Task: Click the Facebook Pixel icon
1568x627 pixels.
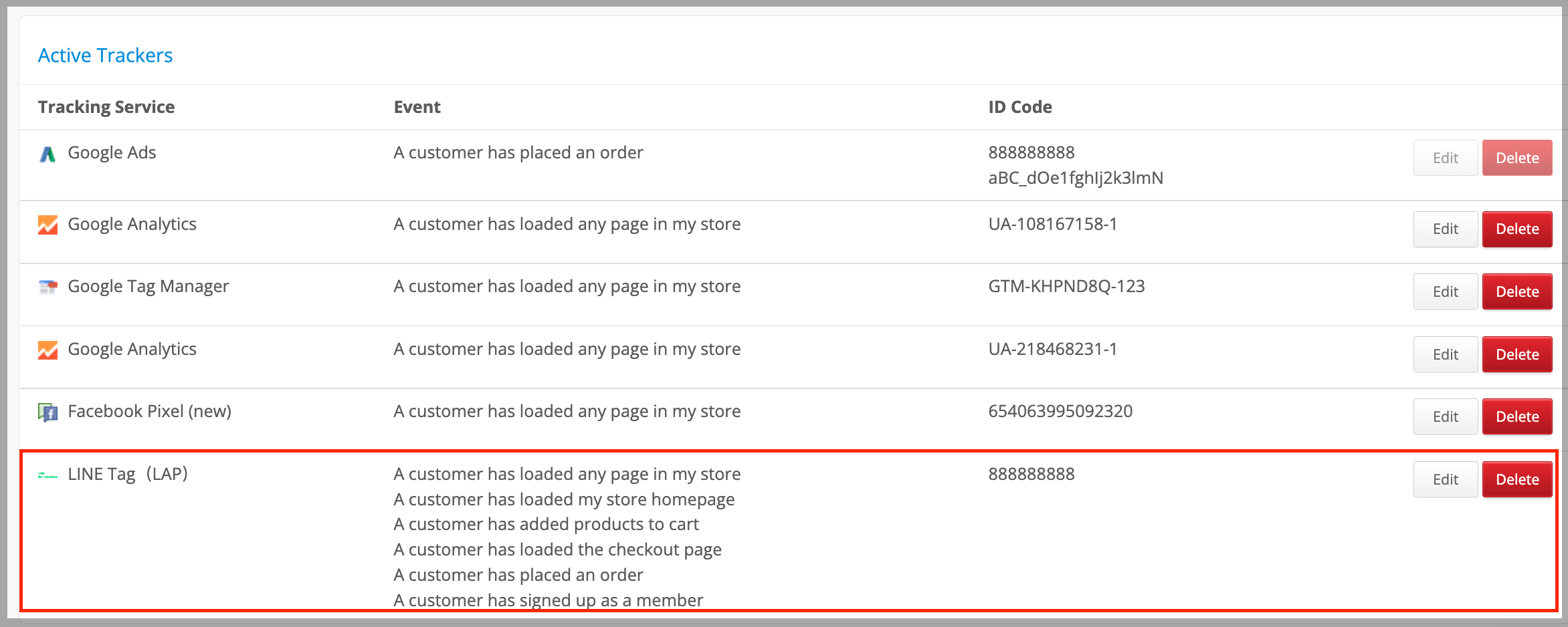Action: (47, 412)
